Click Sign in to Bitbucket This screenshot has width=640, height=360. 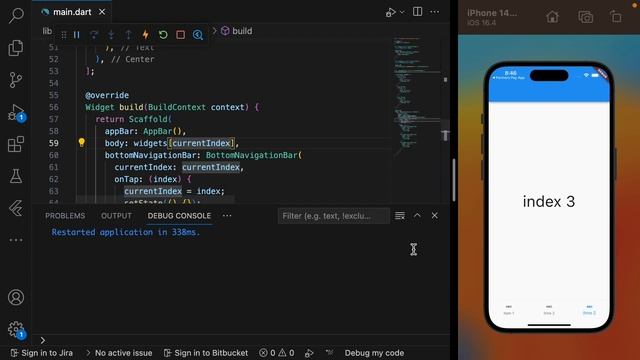tap(206, 353)
